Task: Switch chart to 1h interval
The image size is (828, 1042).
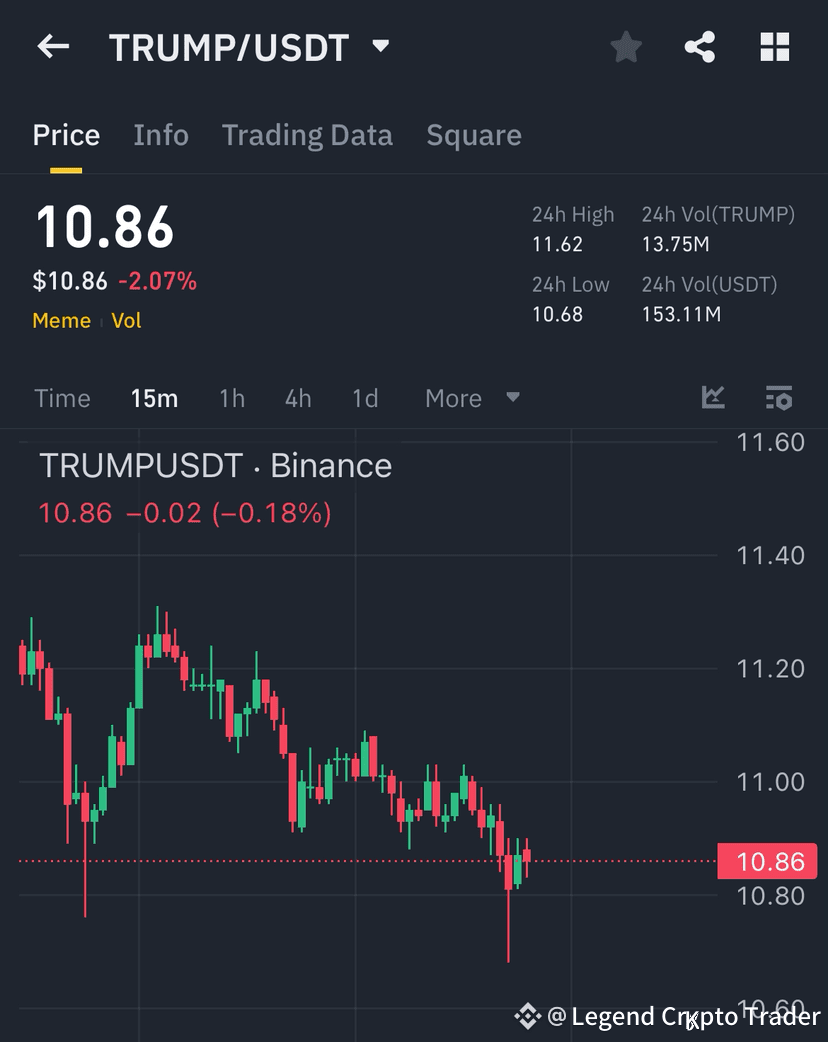Action: [232, 398]
